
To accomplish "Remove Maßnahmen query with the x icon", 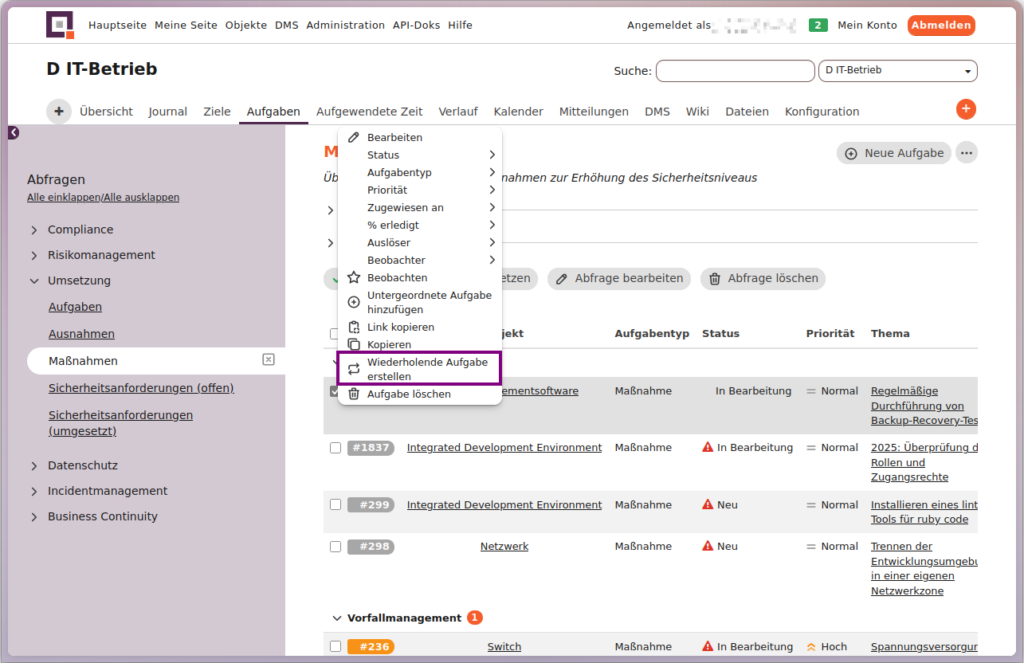I will (268, 360).
